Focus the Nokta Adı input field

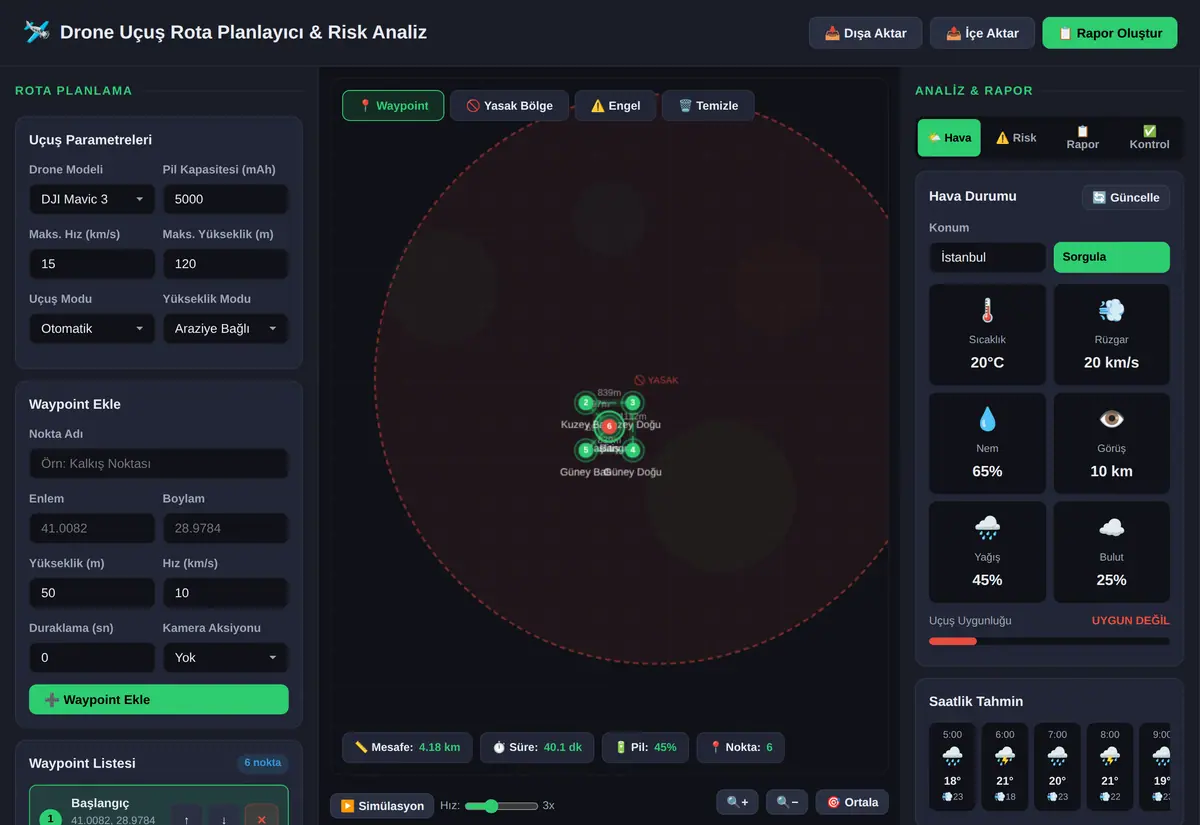click(159, 463)
